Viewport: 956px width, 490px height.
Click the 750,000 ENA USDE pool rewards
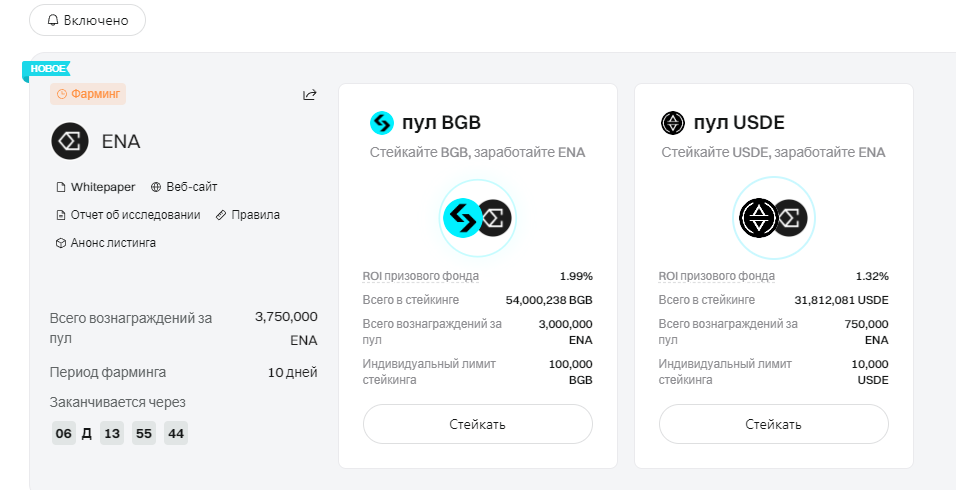(x=866, y=332)
